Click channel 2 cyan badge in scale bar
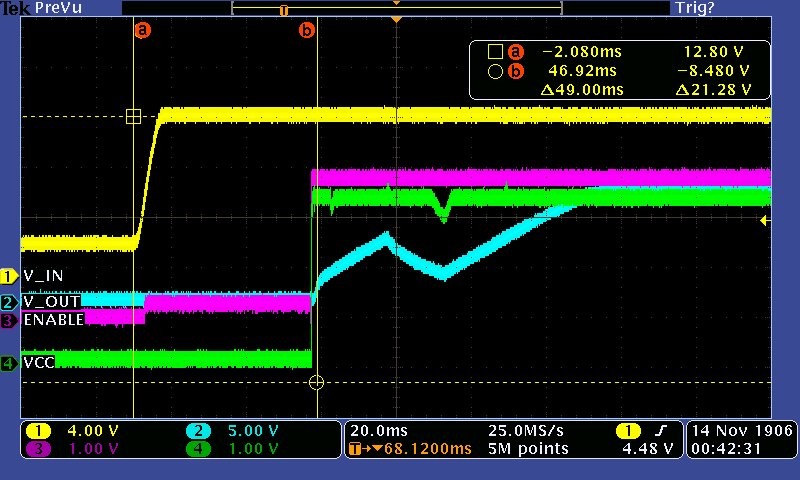Screen dimensions: 800x480 (x=199, y=432)
